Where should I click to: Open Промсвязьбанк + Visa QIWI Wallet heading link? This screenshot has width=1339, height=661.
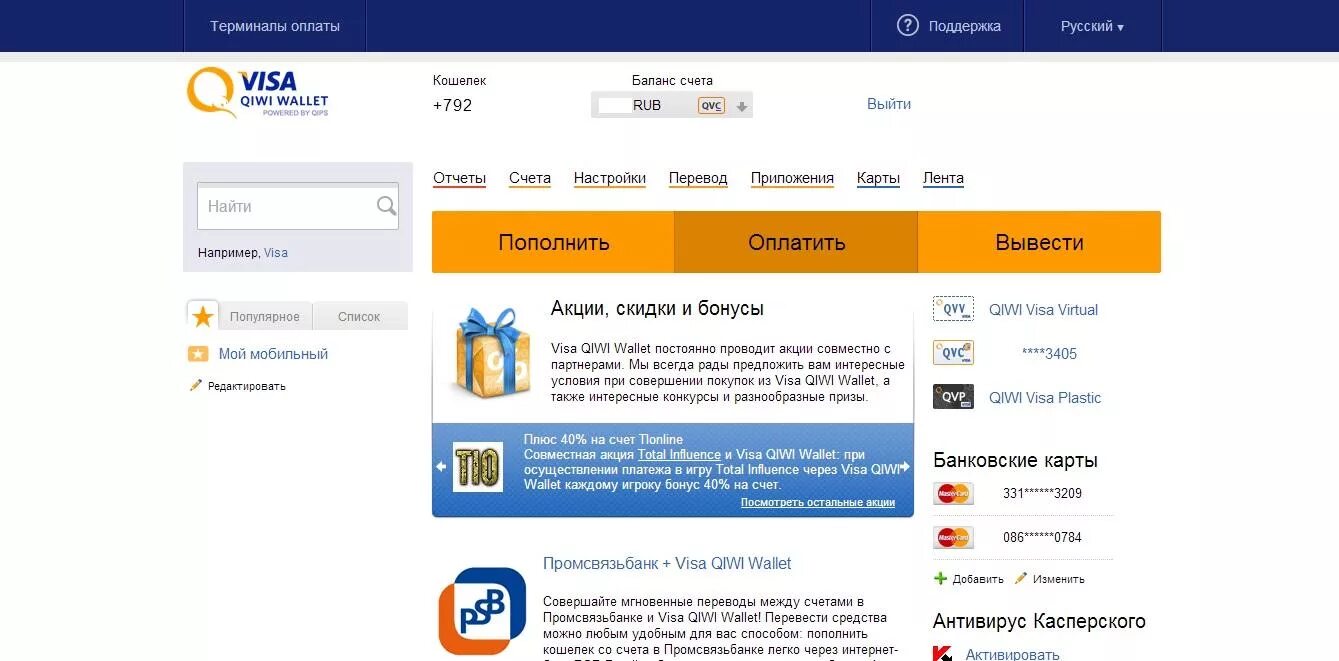667,563
